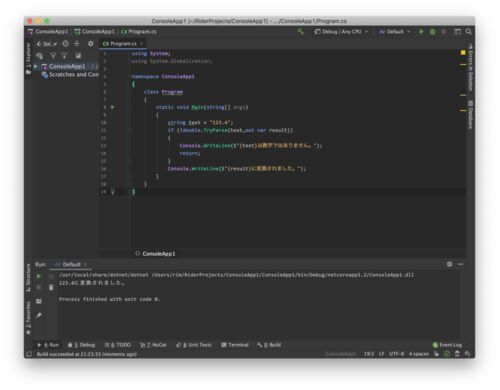Click the ConsoleApp1 namespace breadcrumb below editor
The width and height of the screenshot is (500, 390).
155,254
